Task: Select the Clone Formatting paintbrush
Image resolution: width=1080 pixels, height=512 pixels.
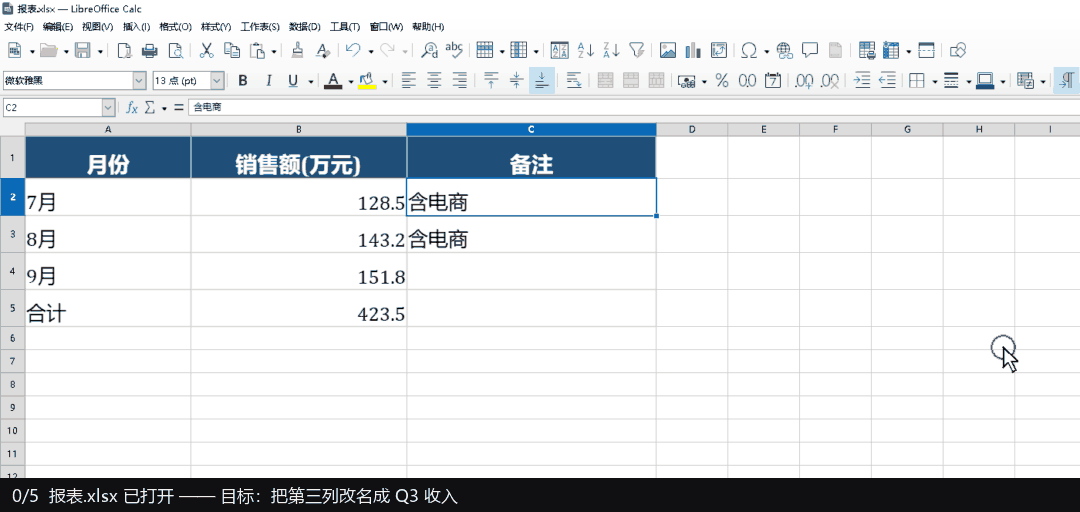Action: coord(298,50)
